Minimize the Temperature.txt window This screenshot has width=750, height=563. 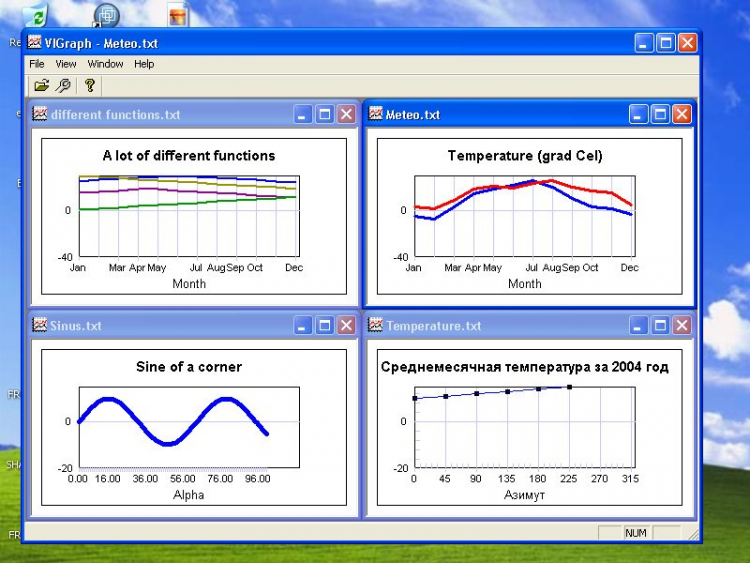pos(638,326)
